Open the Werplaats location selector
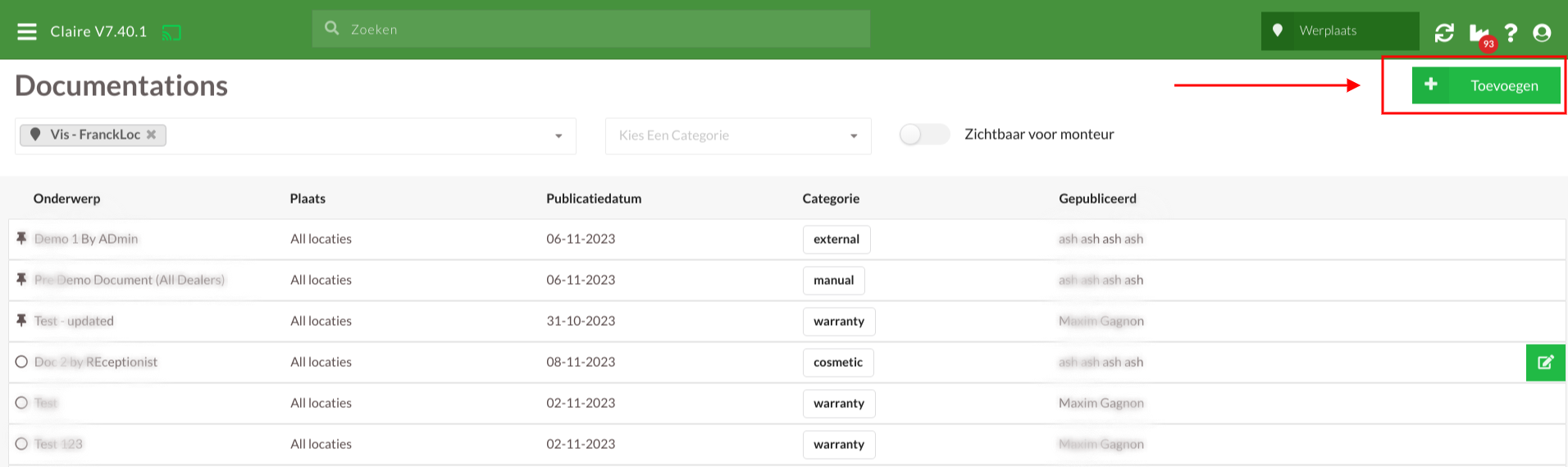 pos(1340,30)
